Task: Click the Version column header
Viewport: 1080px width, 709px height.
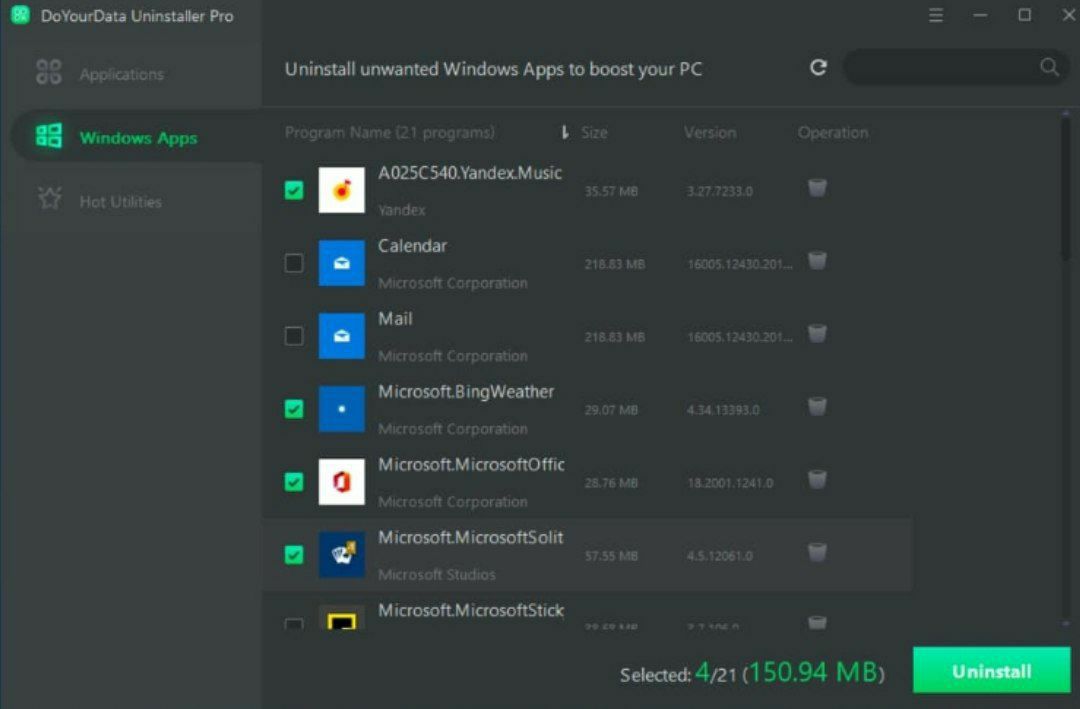Action: click(709, 133)
